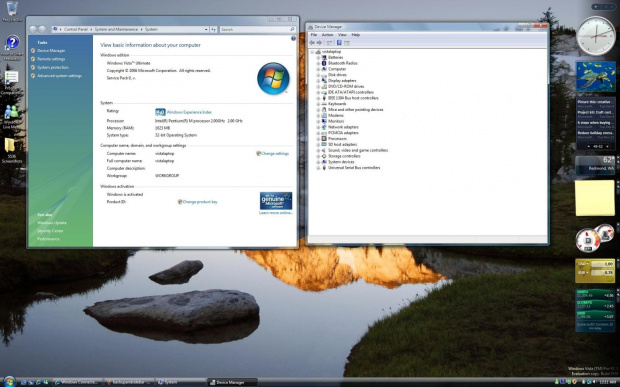Click the Device Manager taskbar button
Screen dimensions: 620x387
coord(232,382)
